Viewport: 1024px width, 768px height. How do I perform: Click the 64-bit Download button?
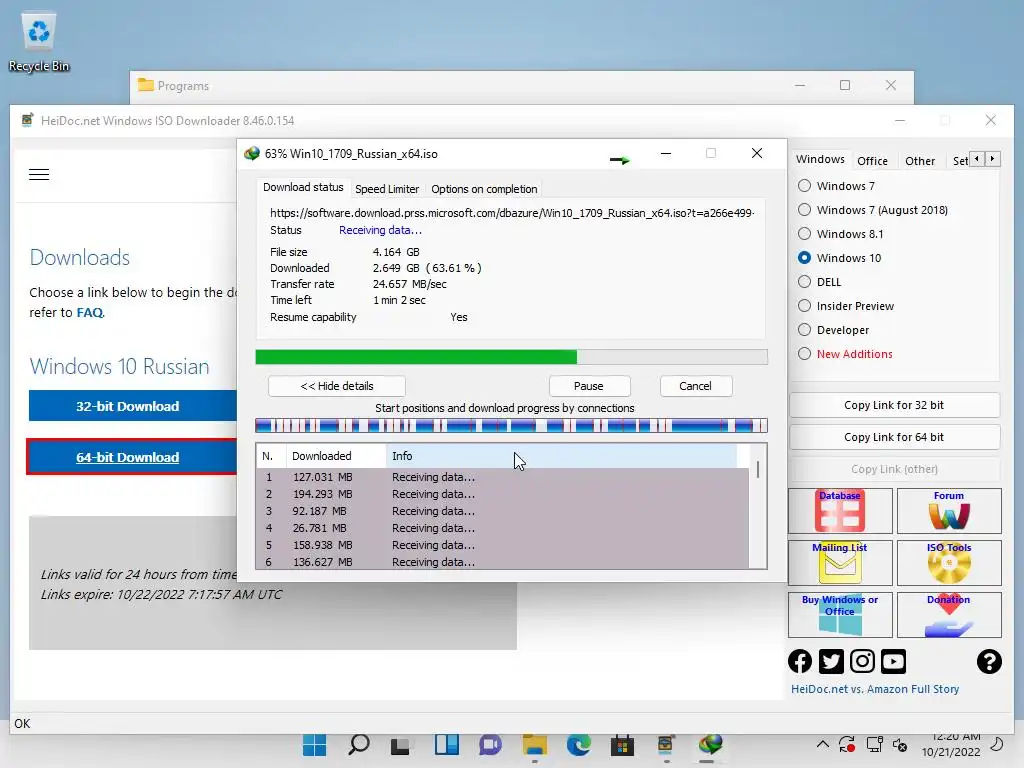coord(133,457)
